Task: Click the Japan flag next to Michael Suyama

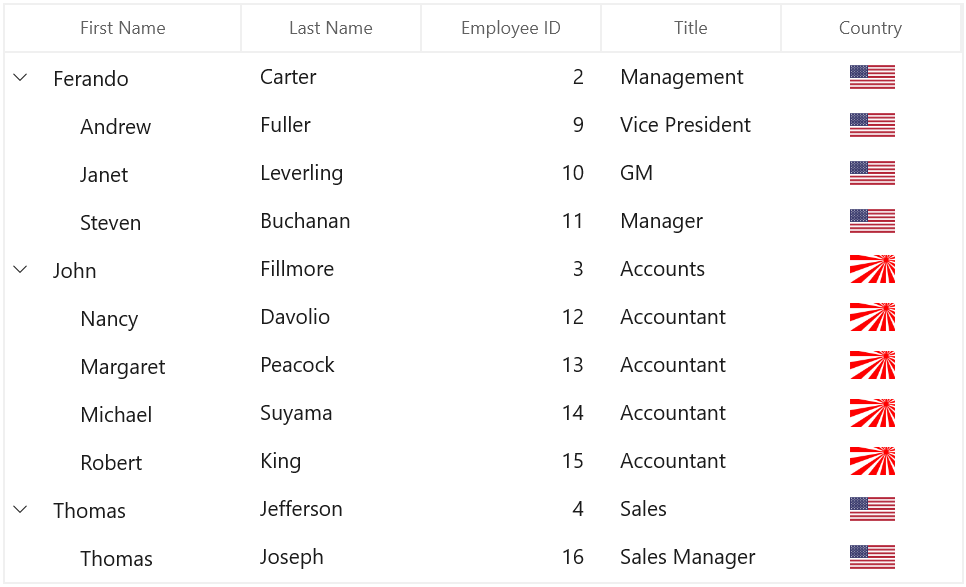Action: [871, 413]
